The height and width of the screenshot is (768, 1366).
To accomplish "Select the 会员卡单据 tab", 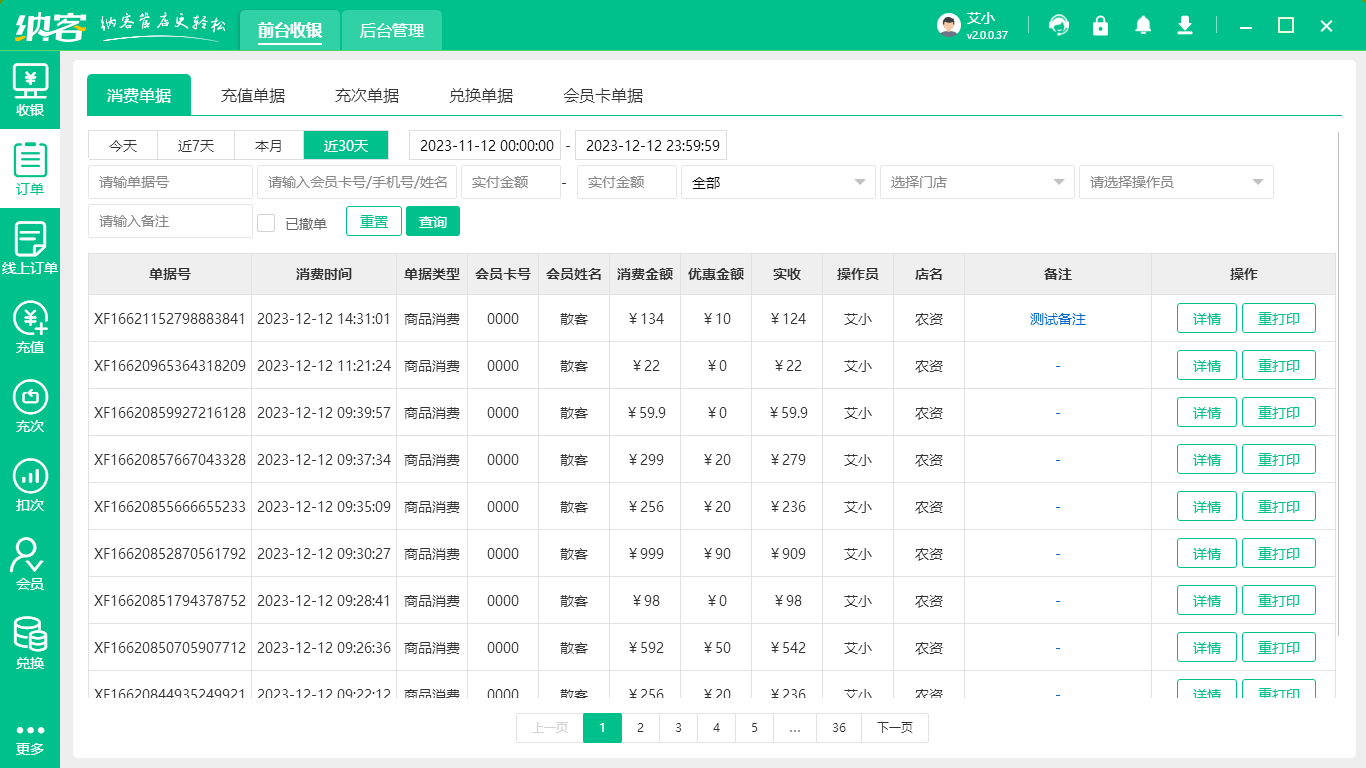I will click(x=603, y=95).
